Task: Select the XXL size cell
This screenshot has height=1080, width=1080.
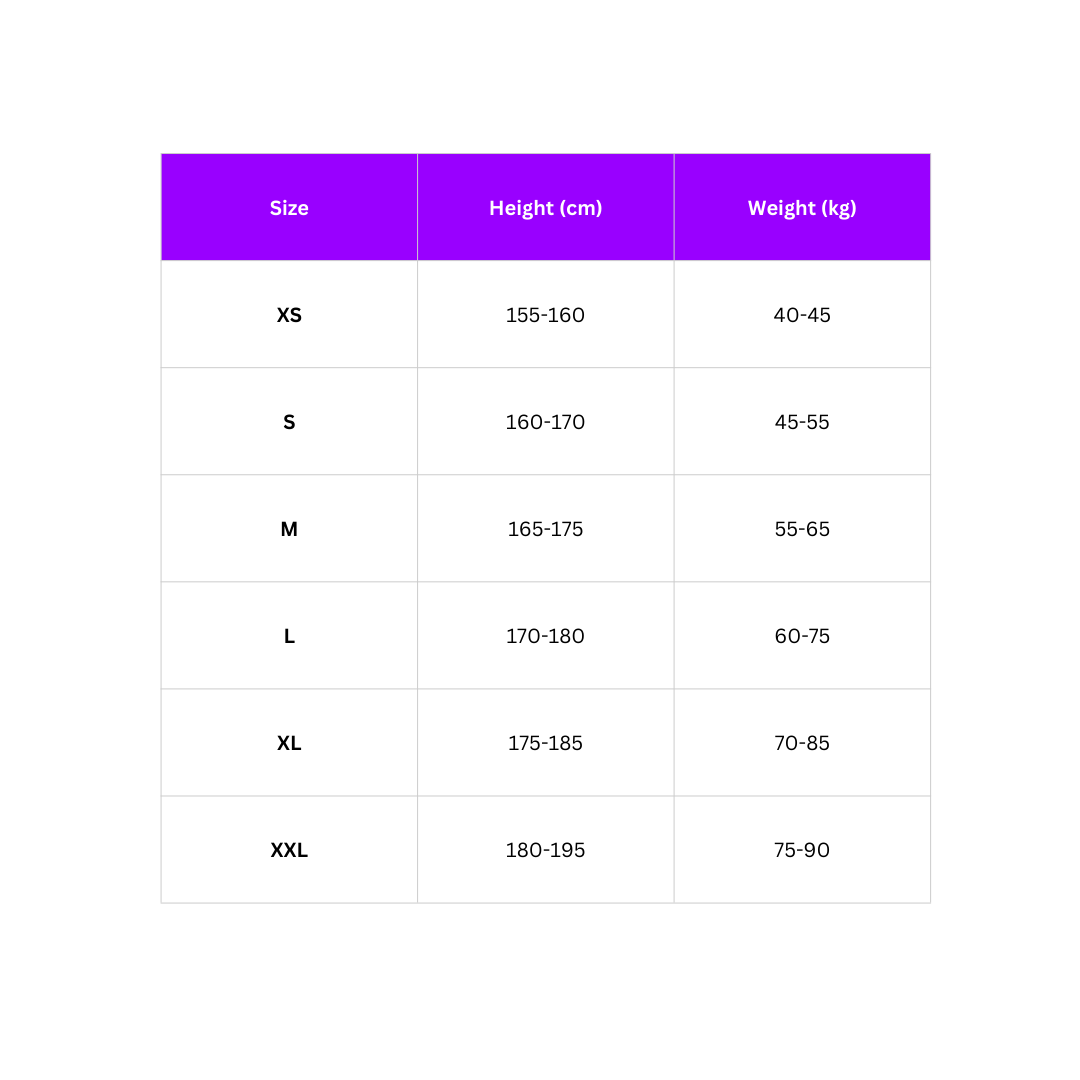Action: pos(289,850)
